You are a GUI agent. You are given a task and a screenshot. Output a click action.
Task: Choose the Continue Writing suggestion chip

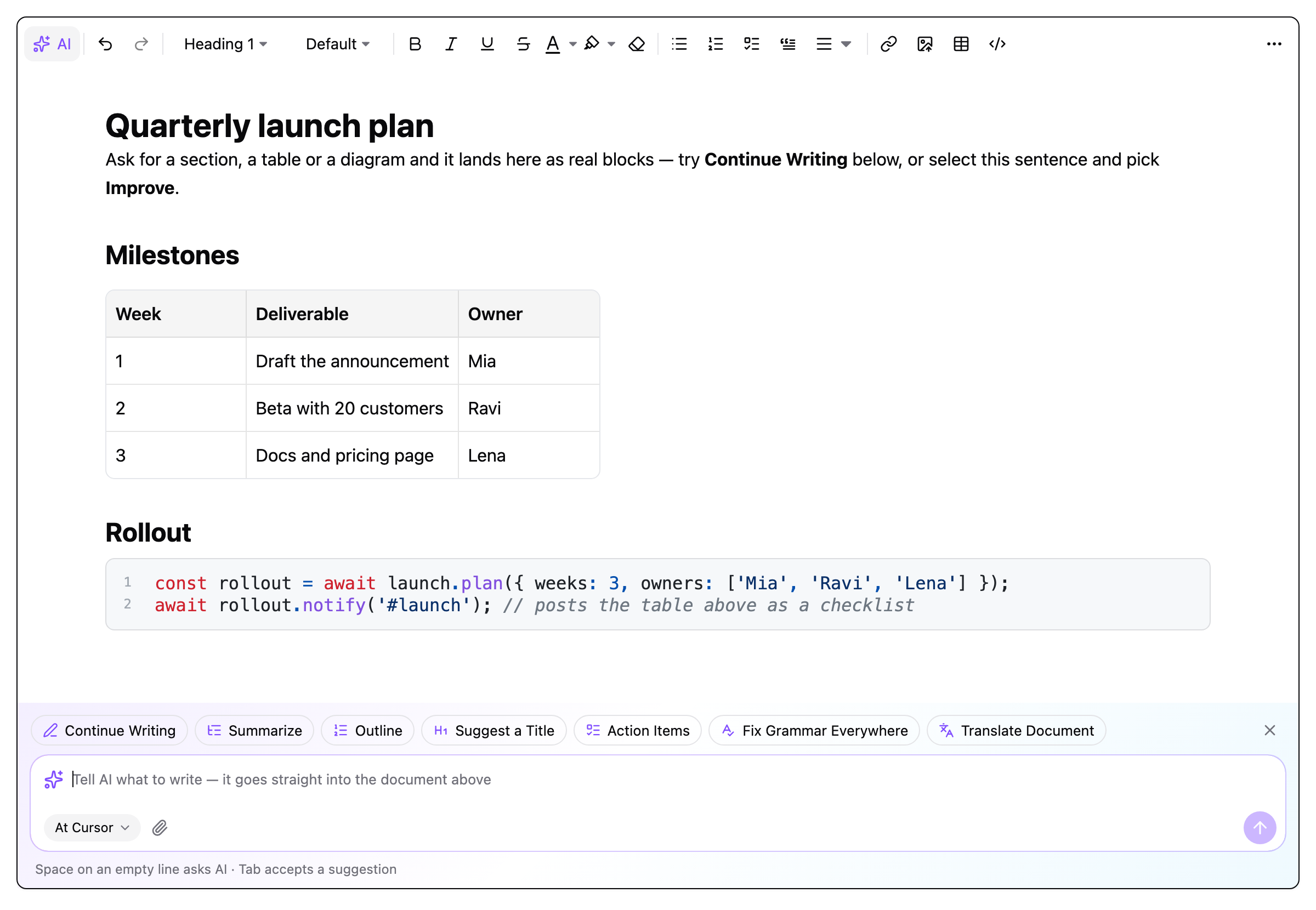(x=110, y=730)
